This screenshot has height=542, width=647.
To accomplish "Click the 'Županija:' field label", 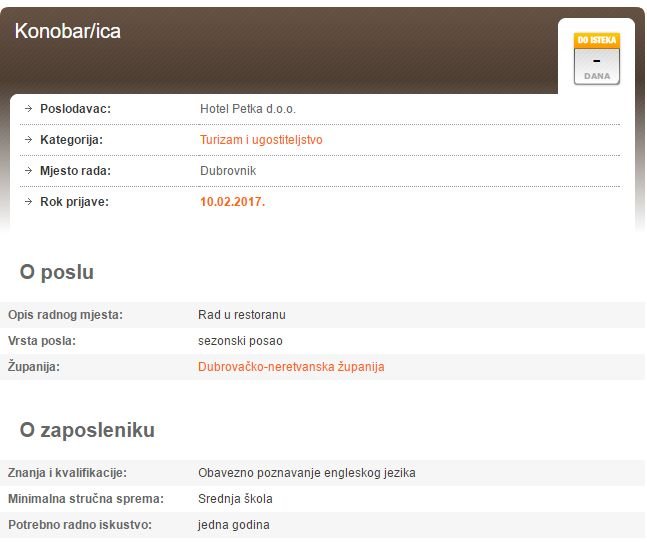I will 34,367.
